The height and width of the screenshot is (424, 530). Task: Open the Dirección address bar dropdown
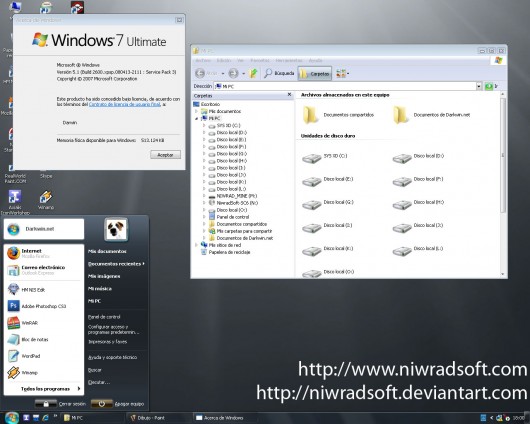(x=479, y=87)
